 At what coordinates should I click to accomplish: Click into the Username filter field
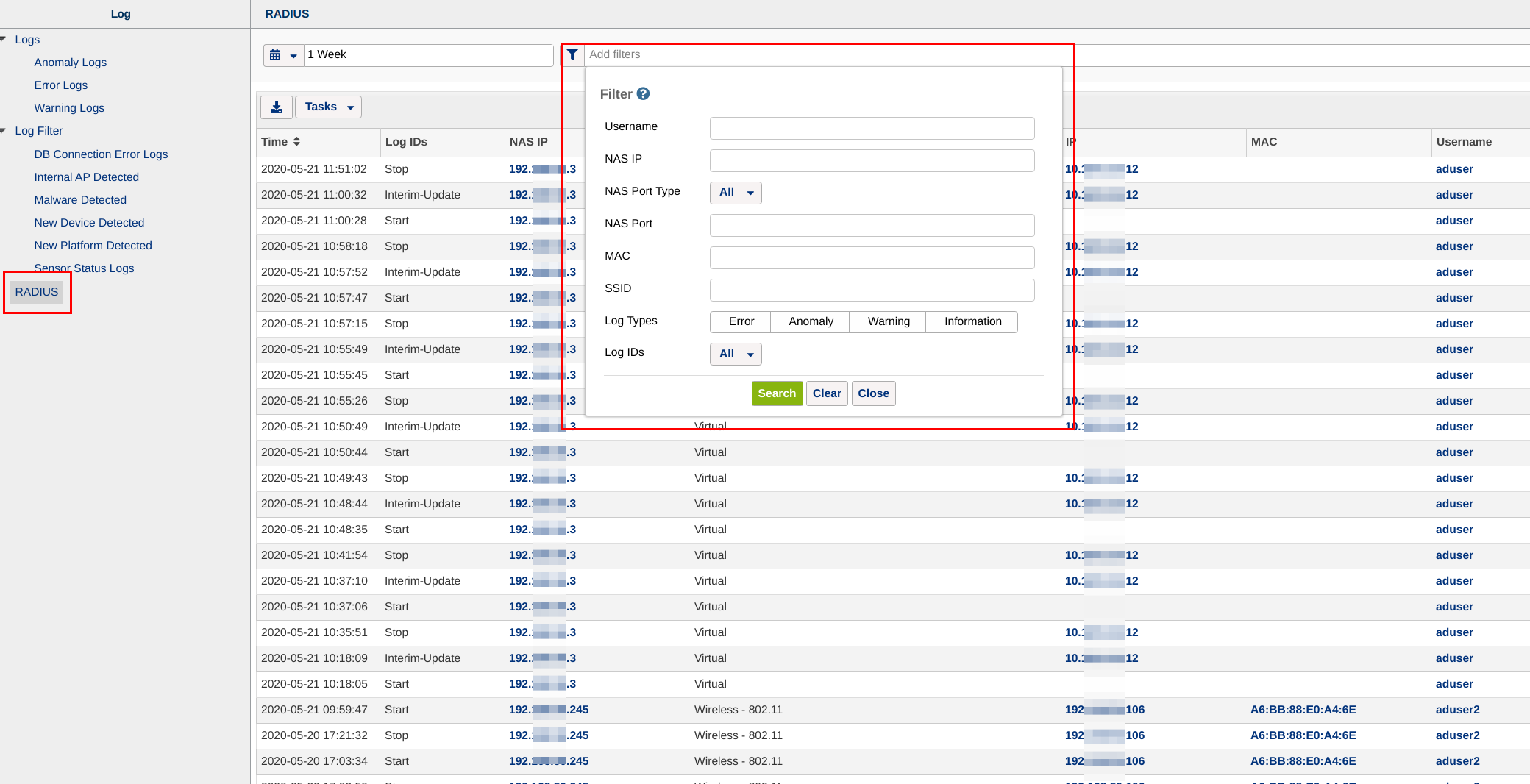[872, 128]
